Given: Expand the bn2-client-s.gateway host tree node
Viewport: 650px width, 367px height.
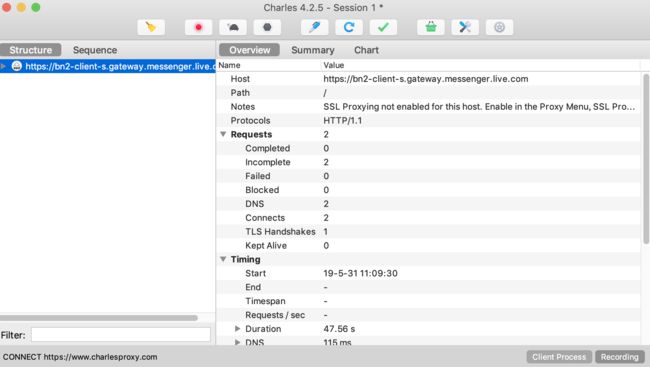Looking at the screenshot, I should tap(4, 66).
